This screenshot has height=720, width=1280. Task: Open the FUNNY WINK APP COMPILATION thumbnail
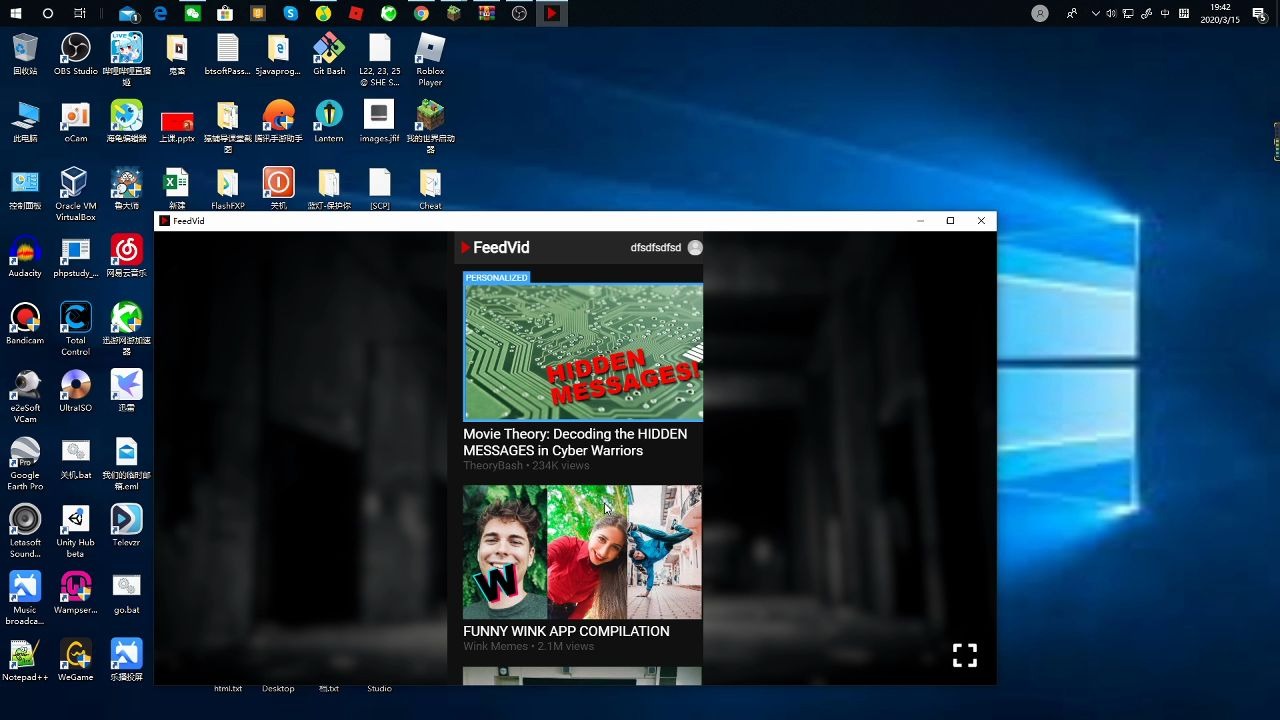pyautogui.click(x=582, y=552)
